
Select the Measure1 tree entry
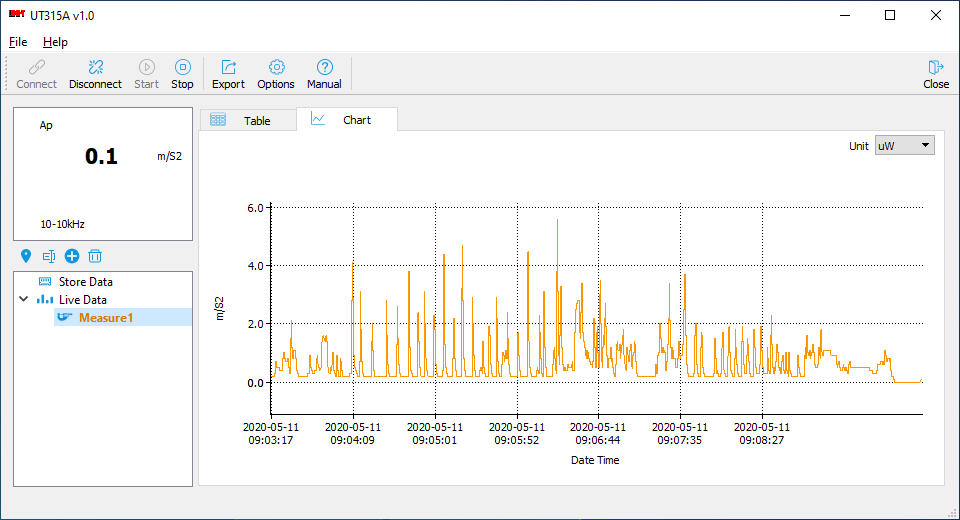tap(105, 318)
